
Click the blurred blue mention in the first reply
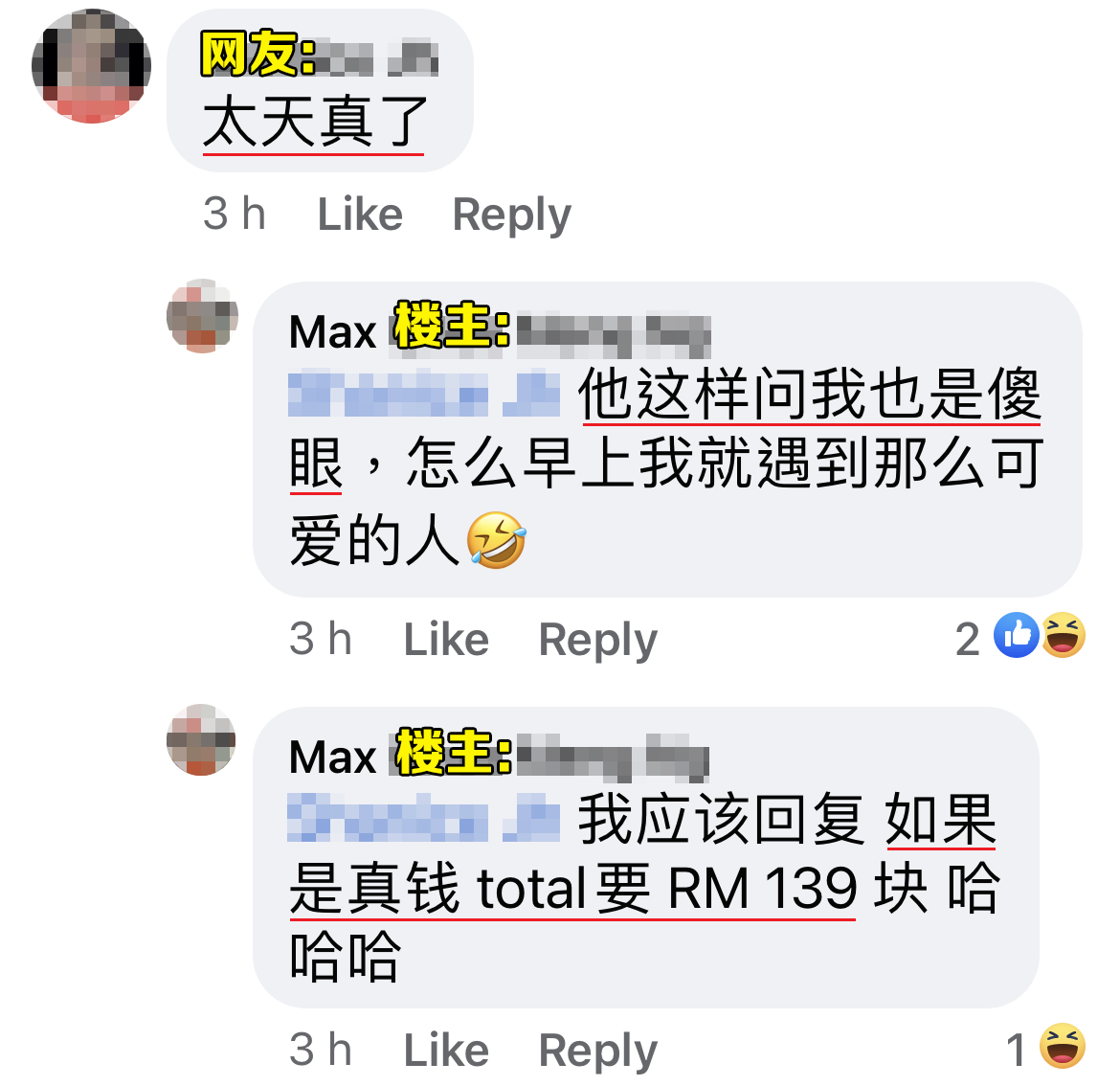coord(424,394)
